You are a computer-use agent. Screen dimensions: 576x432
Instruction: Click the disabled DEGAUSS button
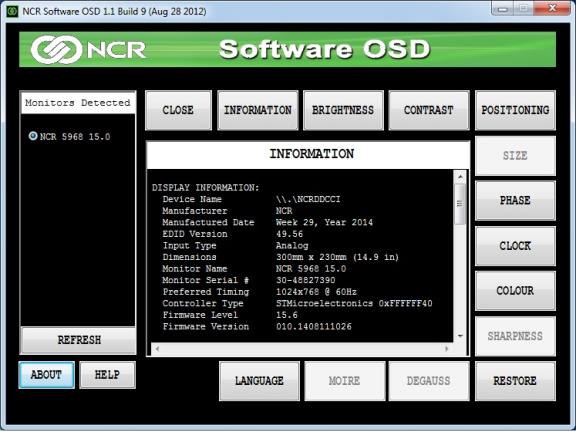(429, 381)
